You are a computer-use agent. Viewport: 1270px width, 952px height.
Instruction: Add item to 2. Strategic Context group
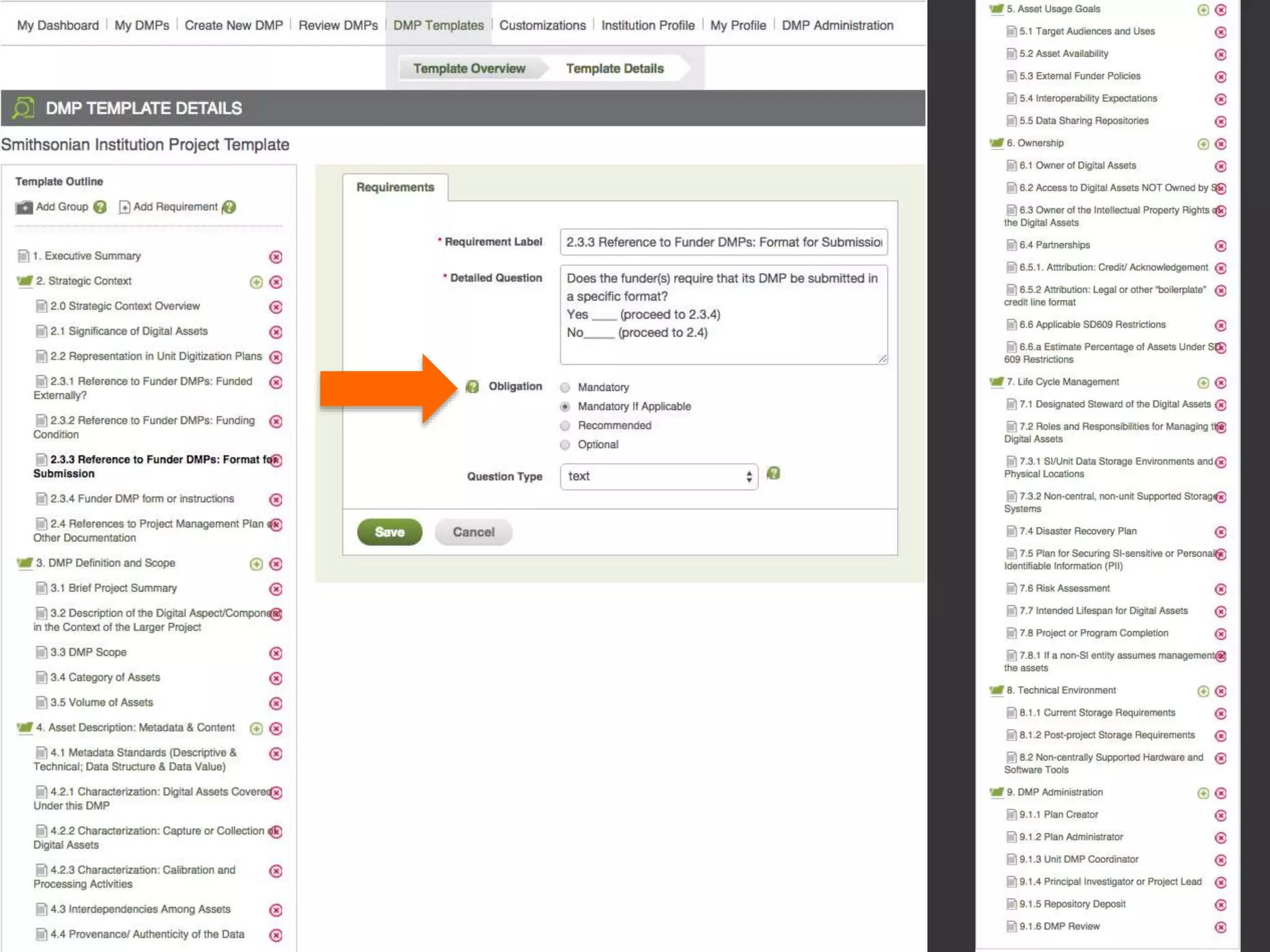[x=256, y=283]
